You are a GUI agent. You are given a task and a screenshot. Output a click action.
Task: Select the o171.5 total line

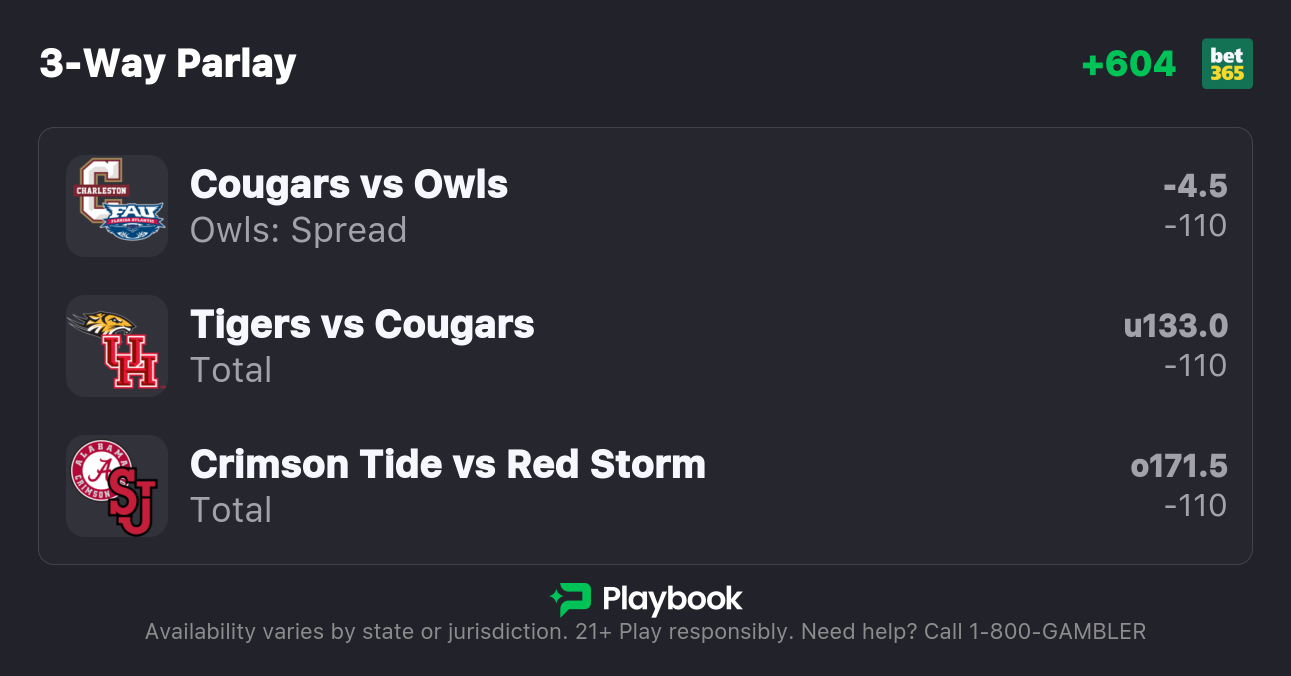point(1178,466)
